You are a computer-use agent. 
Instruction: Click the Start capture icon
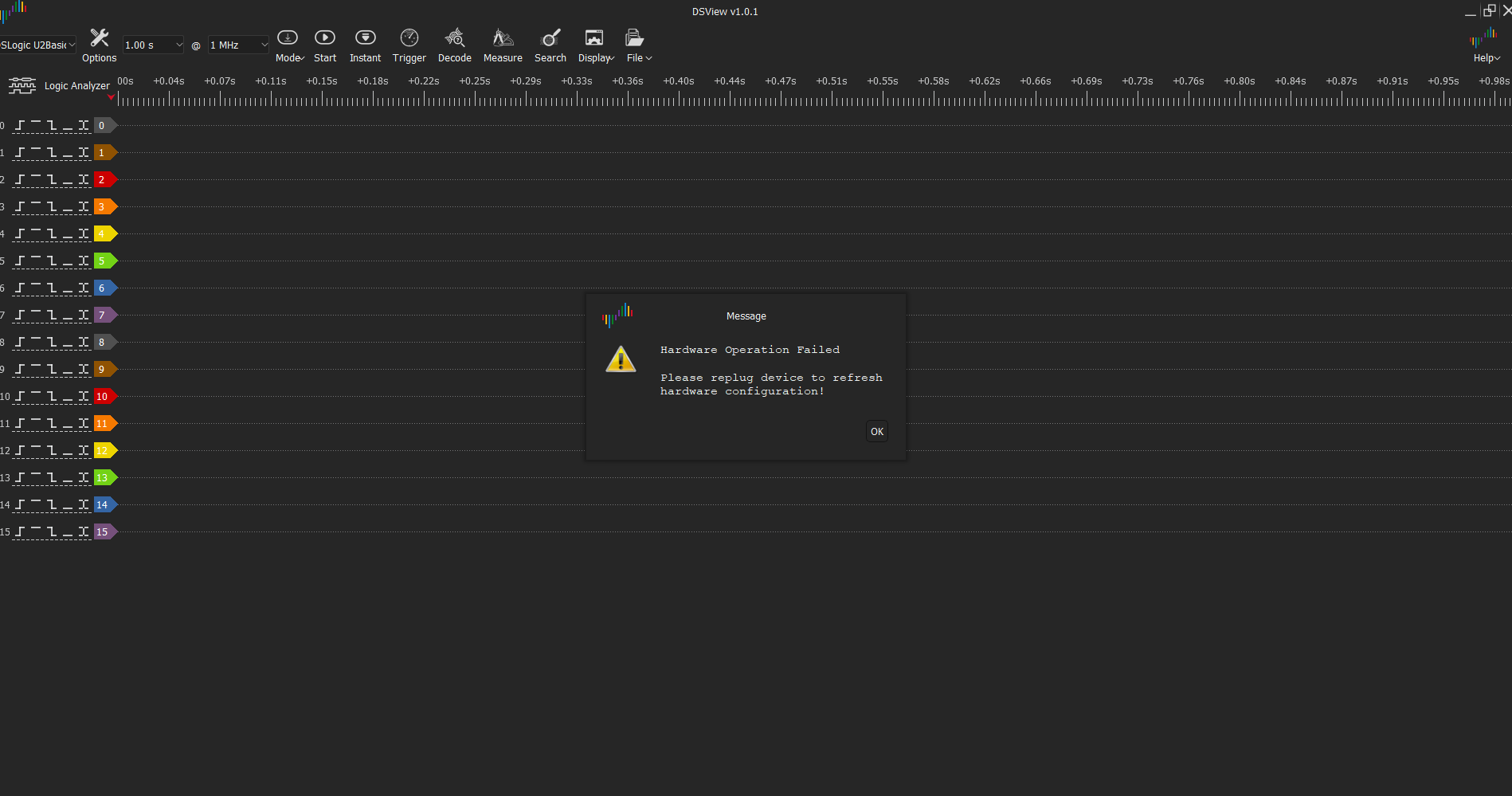(325, 37)
